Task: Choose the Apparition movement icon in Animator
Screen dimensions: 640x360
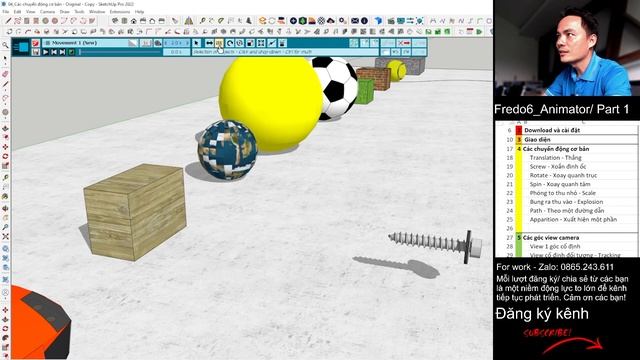Action: pyautogui.click(x=282, y=43)
